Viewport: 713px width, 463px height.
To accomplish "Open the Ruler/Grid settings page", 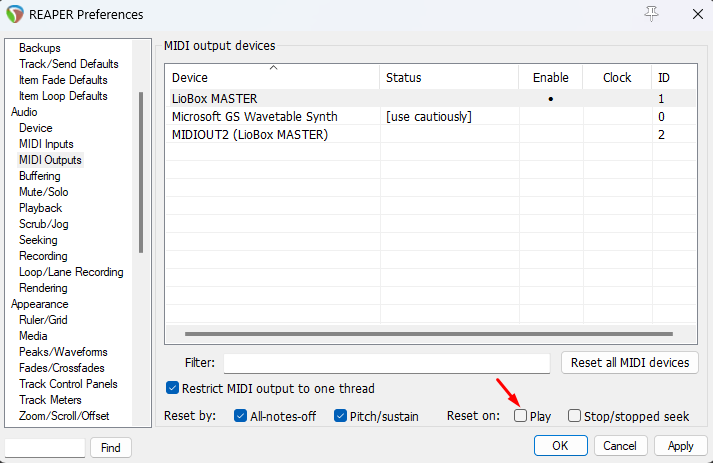I will (x=43, y=320).
